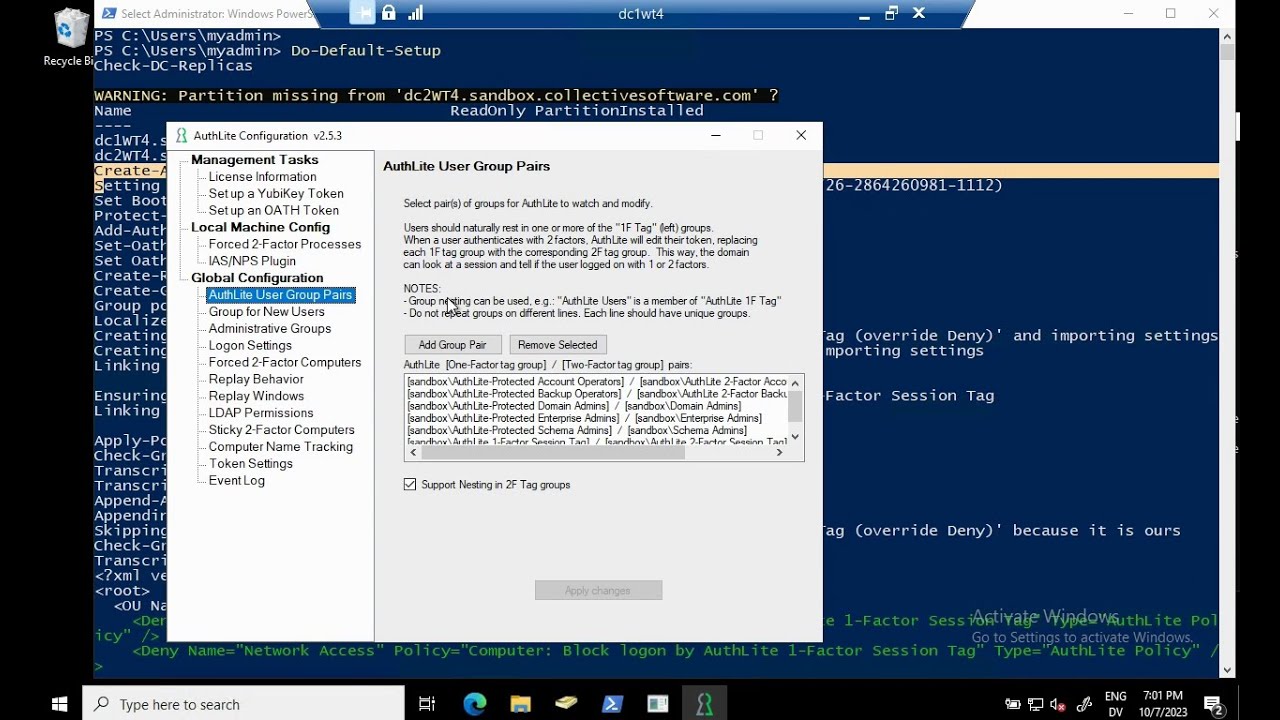The image size is (1280, 720).
Task: Open File Explorer from the taskbar
Action: (520, 704)
